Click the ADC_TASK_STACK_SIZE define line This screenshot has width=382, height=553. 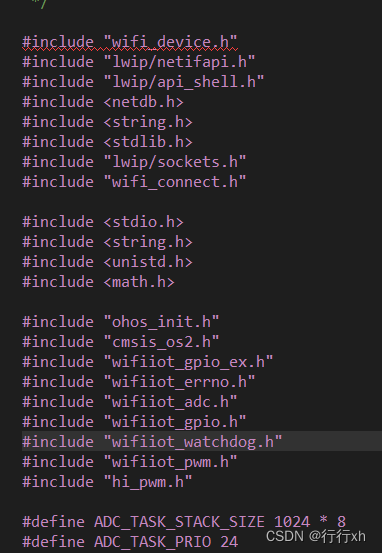[184, 522]
